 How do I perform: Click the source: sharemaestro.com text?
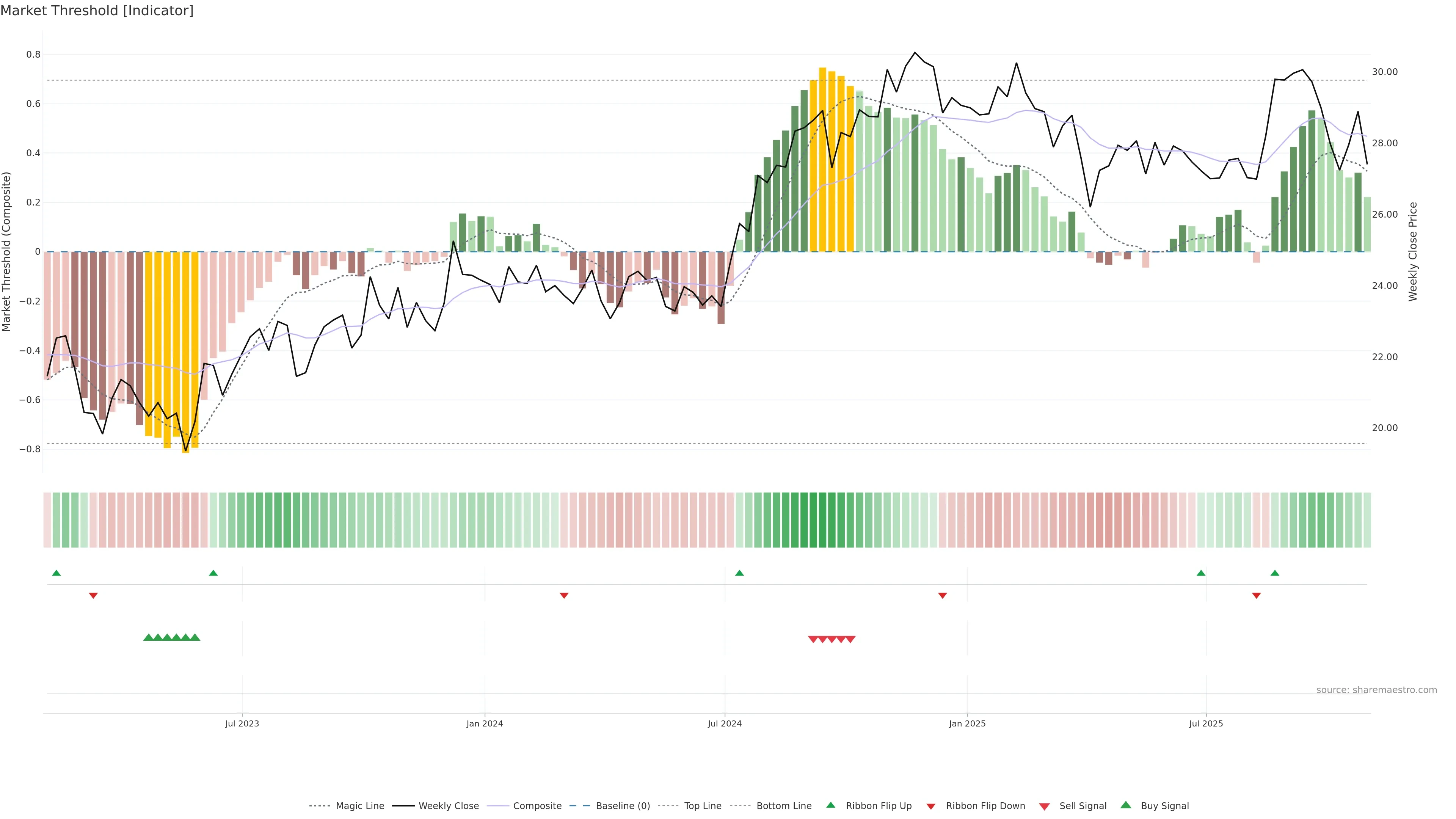1376,690
